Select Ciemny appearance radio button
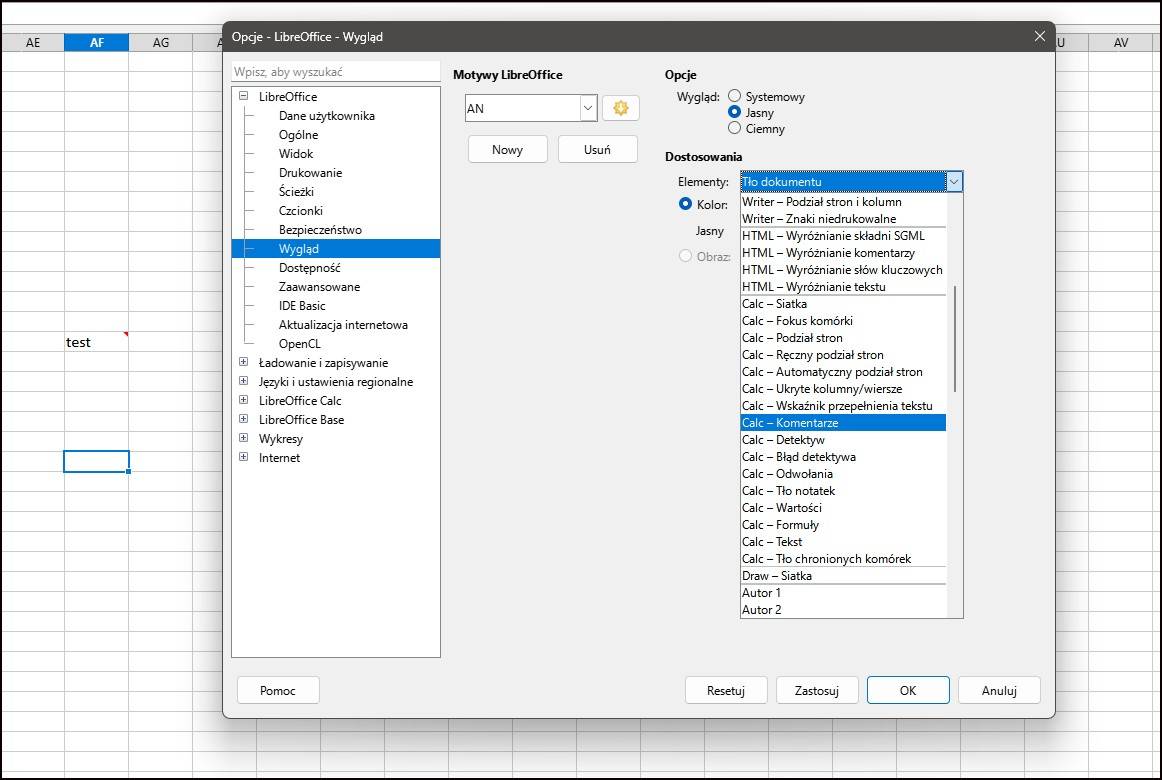 click(734, 128)
